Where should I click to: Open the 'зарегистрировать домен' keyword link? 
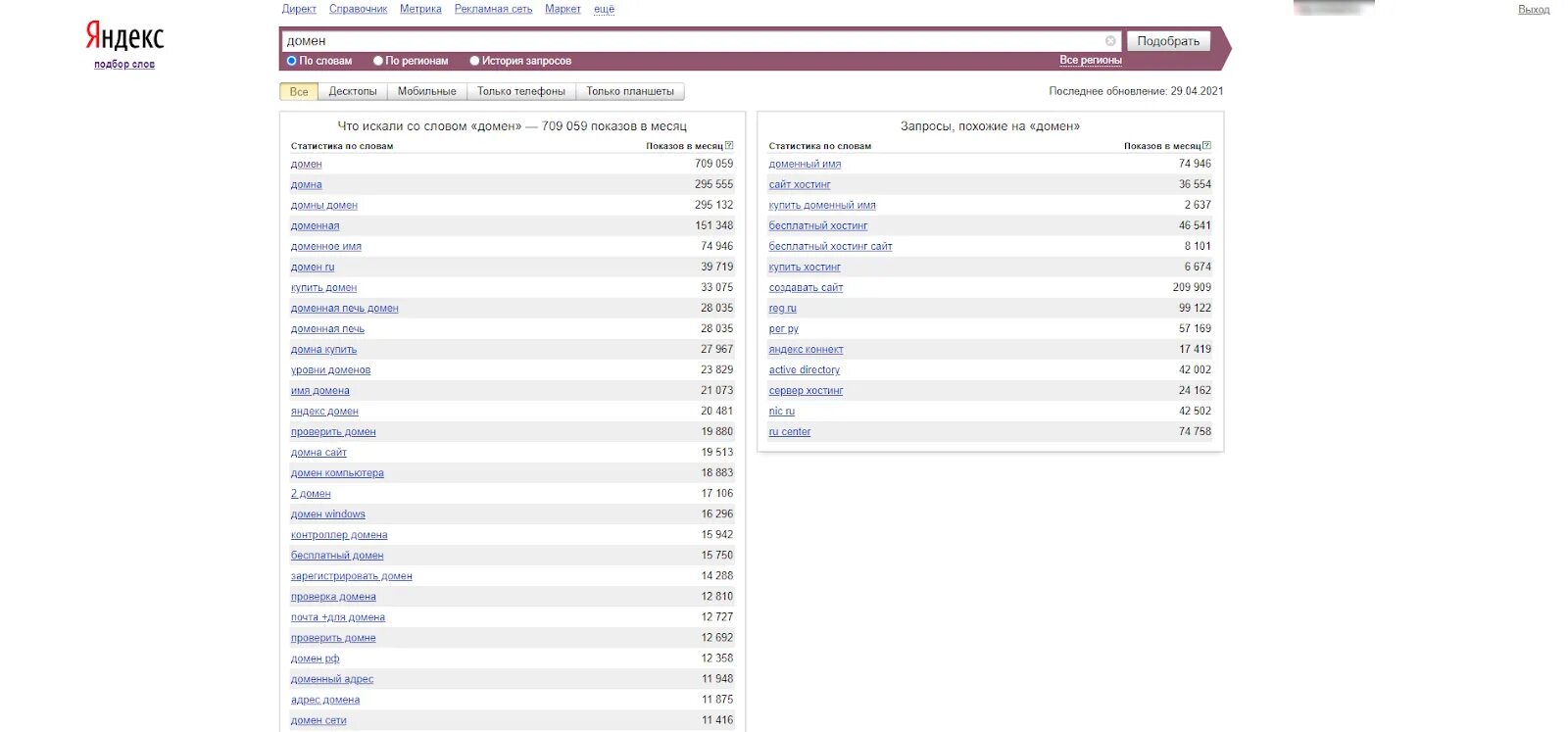[x=351, y=576]
